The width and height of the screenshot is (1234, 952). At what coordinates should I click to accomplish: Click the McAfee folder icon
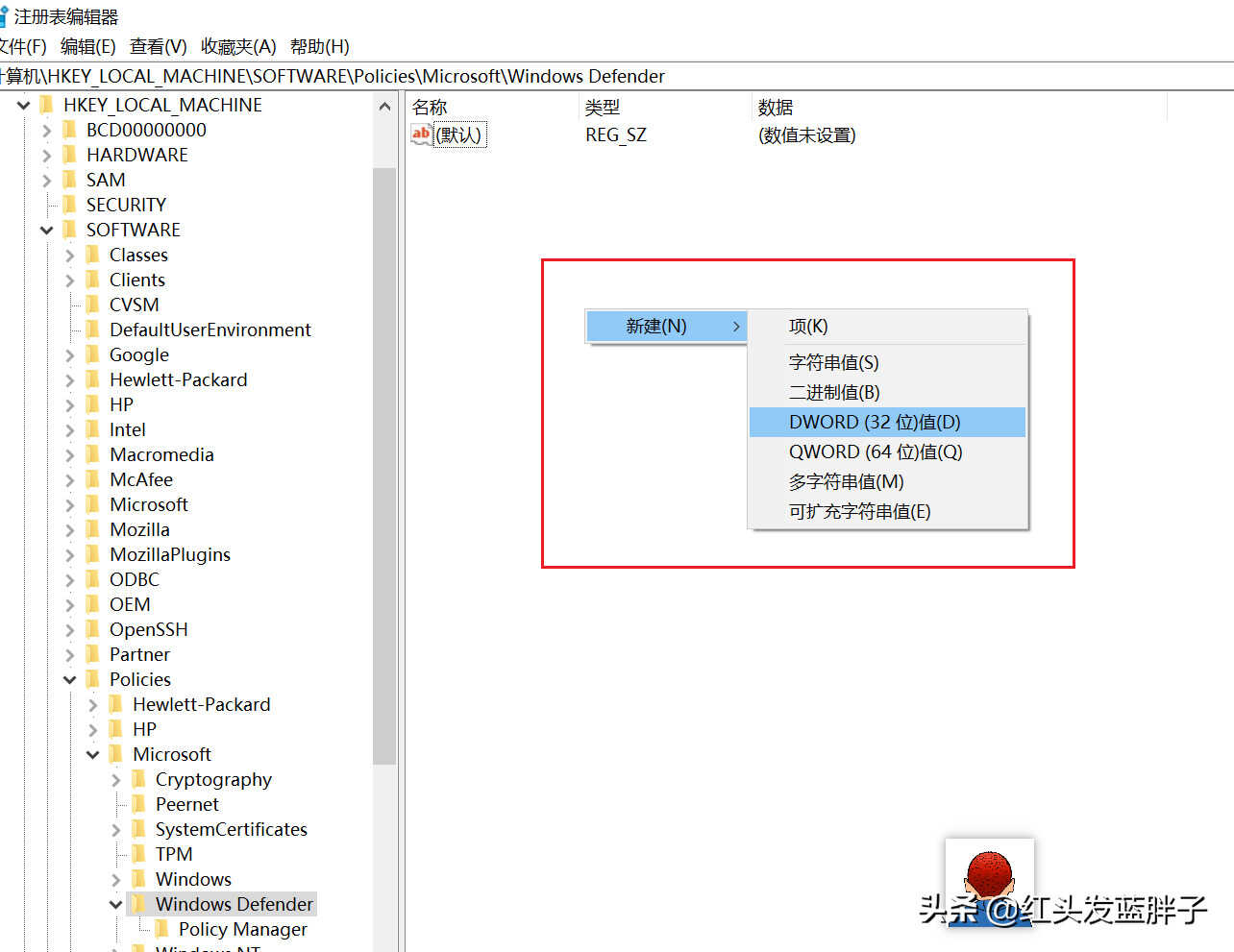[x=92, y=479]
